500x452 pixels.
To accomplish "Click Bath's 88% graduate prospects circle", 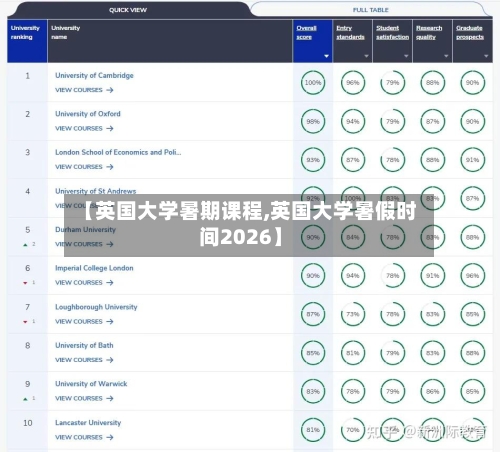I will pyautogui.click(x=472, y=353).
